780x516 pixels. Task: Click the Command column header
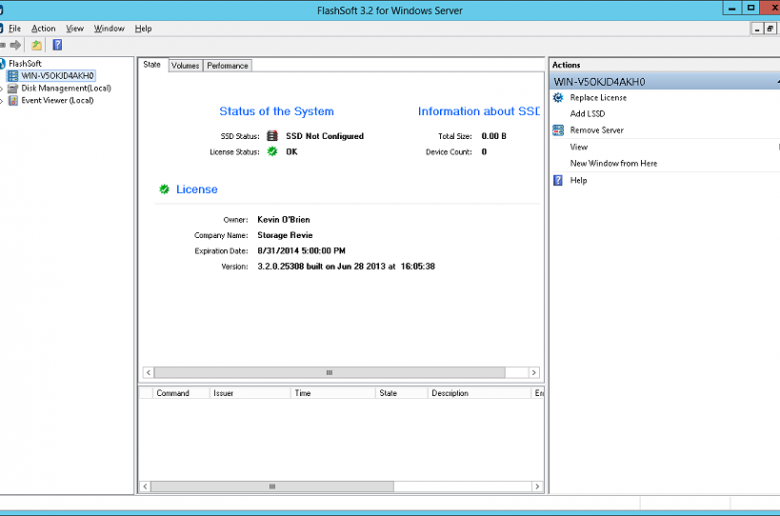click(x=181, y=393)
